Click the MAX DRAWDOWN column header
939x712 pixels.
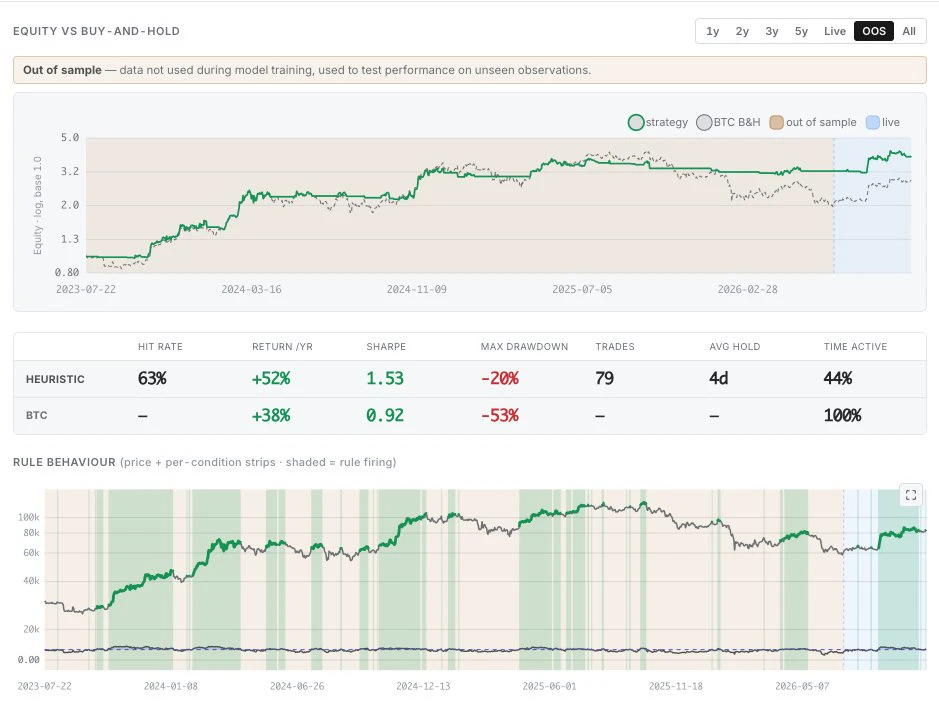(524, 347)
